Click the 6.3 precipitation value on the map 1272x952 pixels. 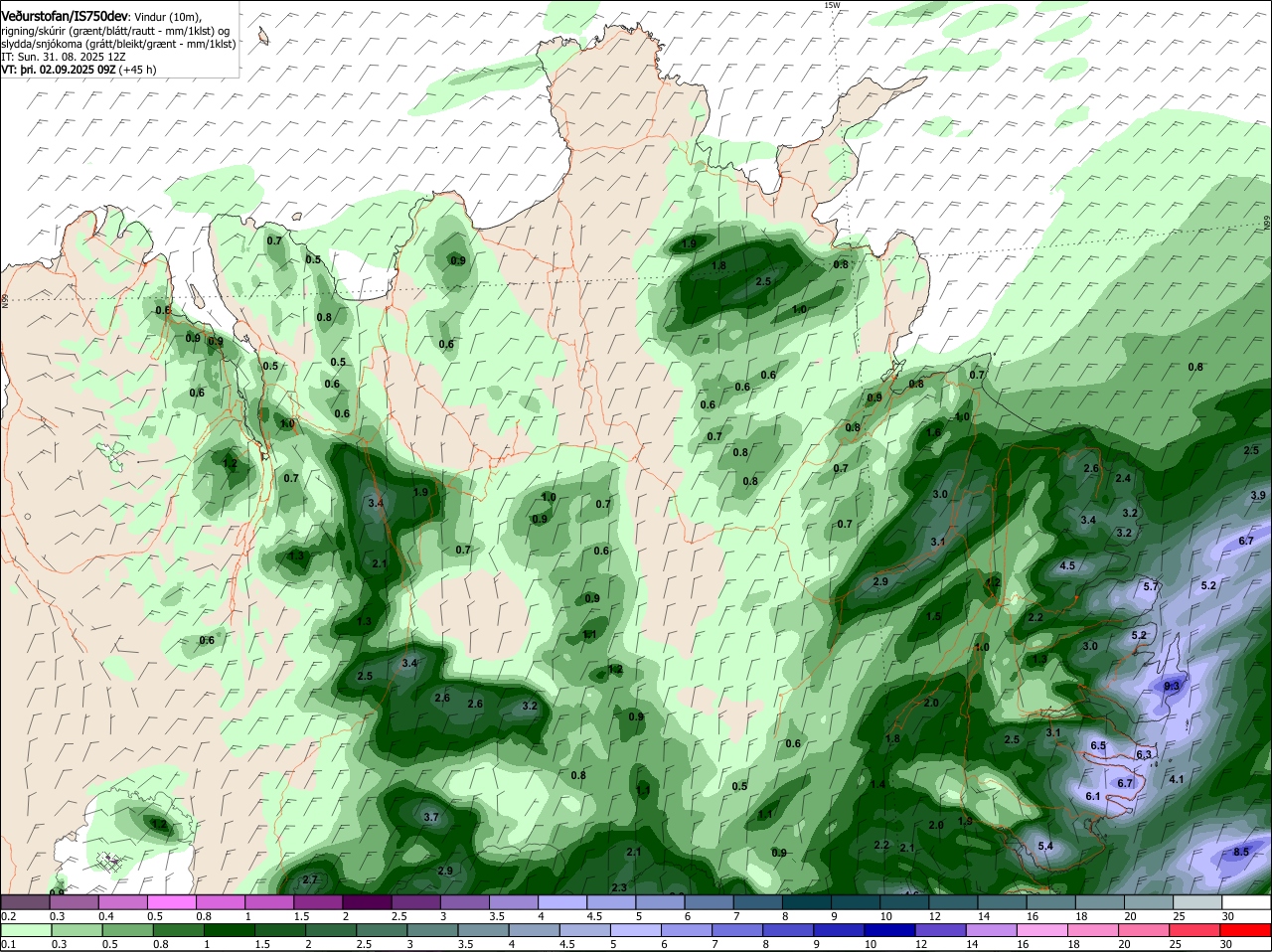point(1144,755)
